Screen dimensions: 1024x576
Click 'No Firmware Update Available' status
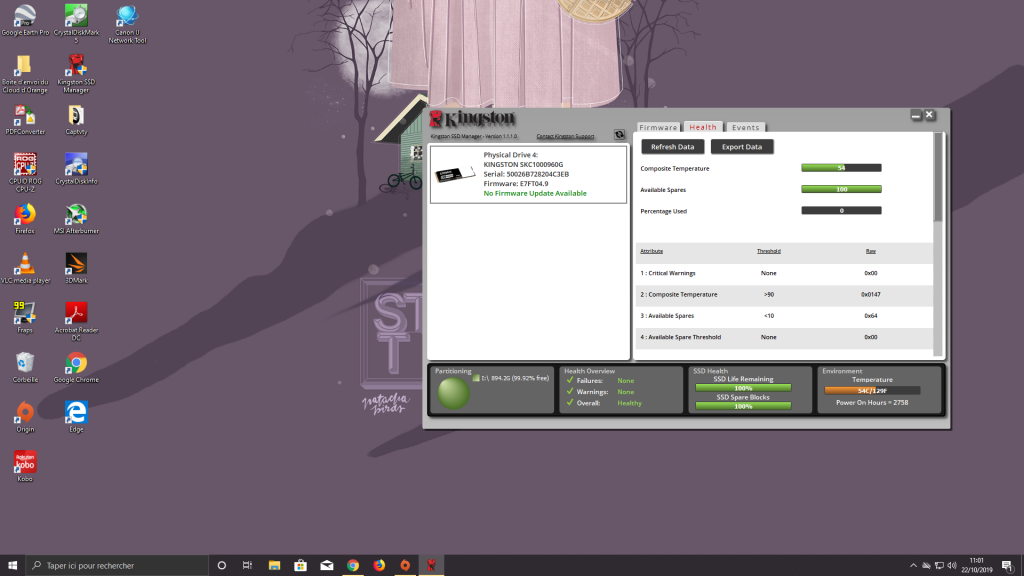[x=535, y=193]
